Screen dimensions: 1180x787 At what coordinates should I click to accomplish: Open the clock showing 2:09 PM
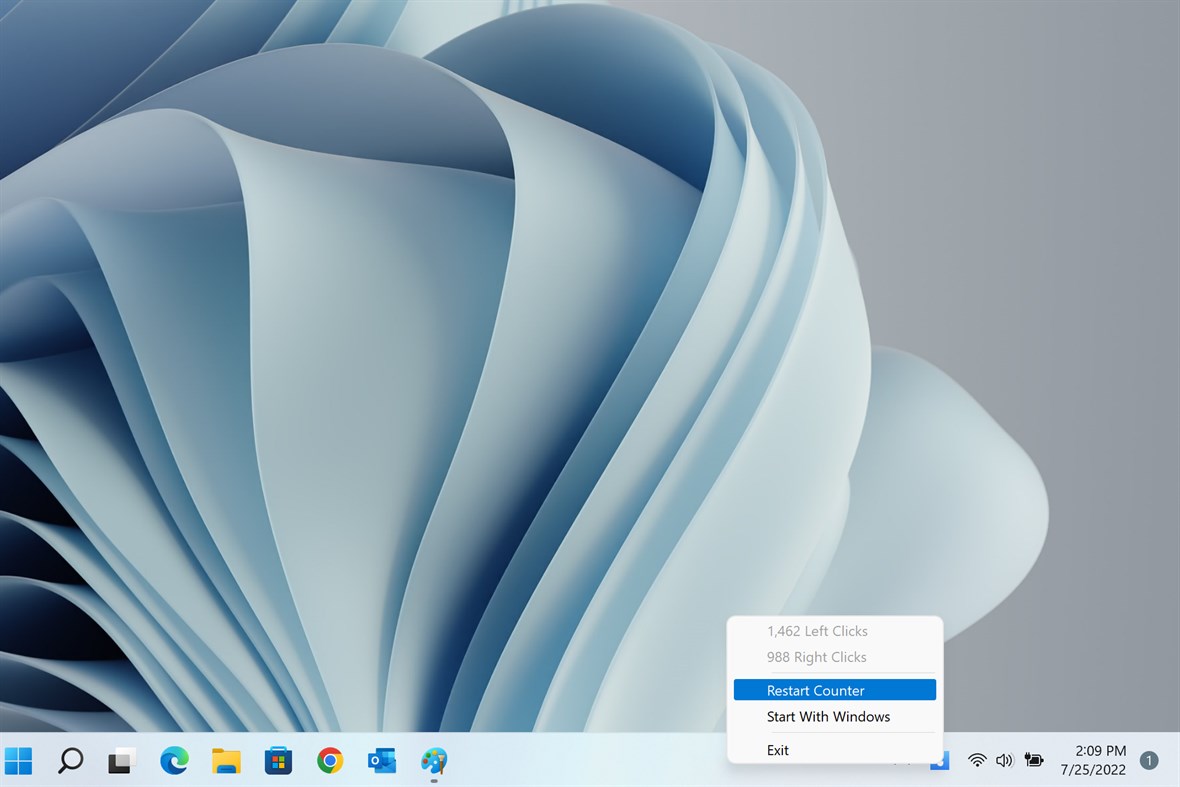tap(1093, 760)
